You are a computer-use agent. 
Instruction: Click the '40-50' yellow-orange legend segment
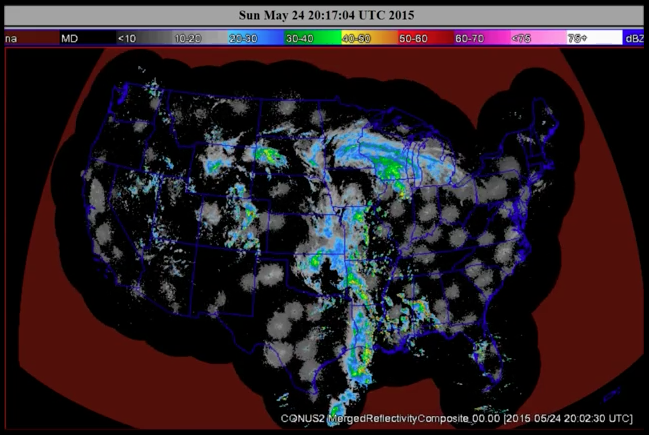(369, 38)
